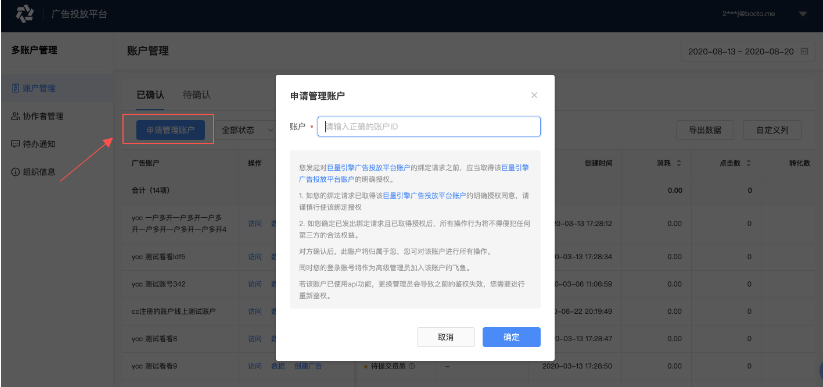Select 协作者管理 in left sidebar
This screenshot has width=823, height=387.
coord(44,116)
